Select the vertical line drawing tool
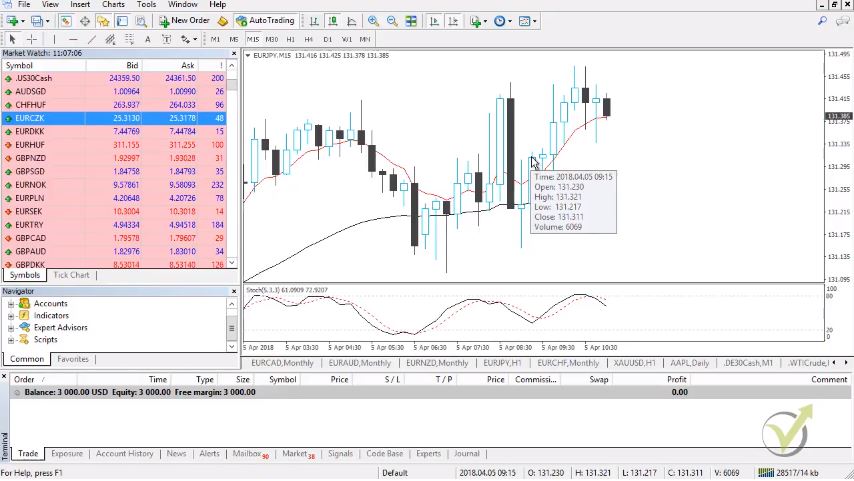The image size is (854, 481). [55, 39]
